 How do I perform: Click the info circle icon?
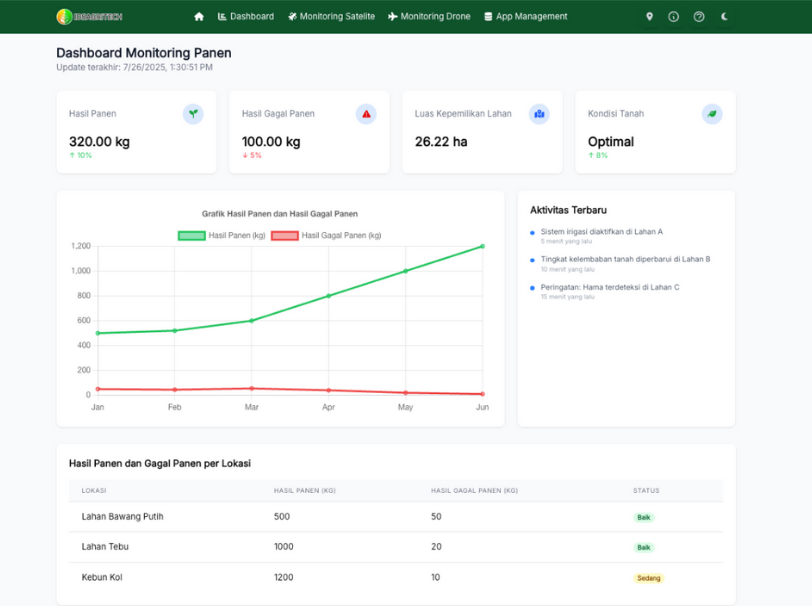coord(674,16)
